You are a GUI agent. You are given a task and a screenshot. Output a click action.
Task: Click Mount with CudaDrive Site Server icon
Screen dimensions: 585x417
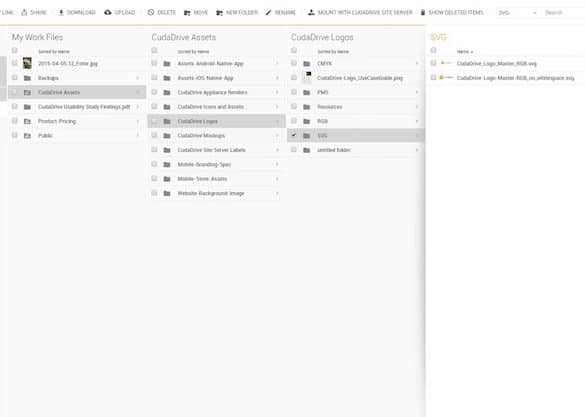311,12
